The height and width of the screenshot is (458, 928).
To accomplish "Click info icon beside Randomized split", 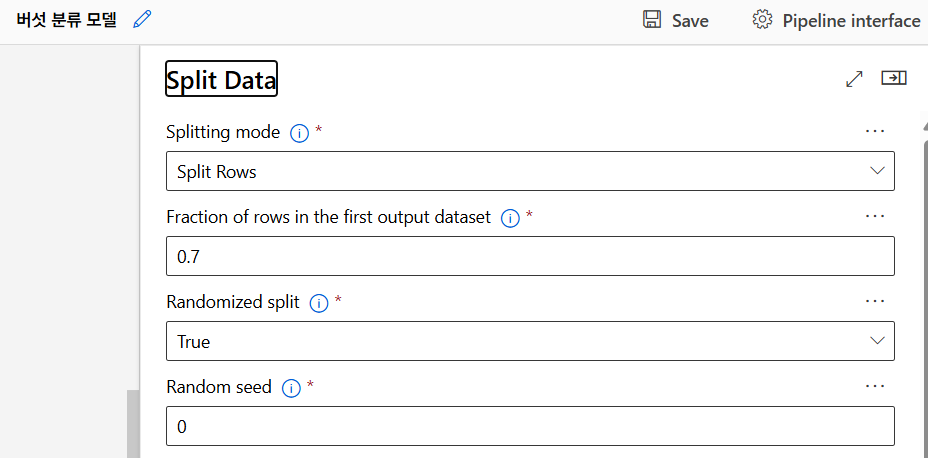I will tap(318, 302).
